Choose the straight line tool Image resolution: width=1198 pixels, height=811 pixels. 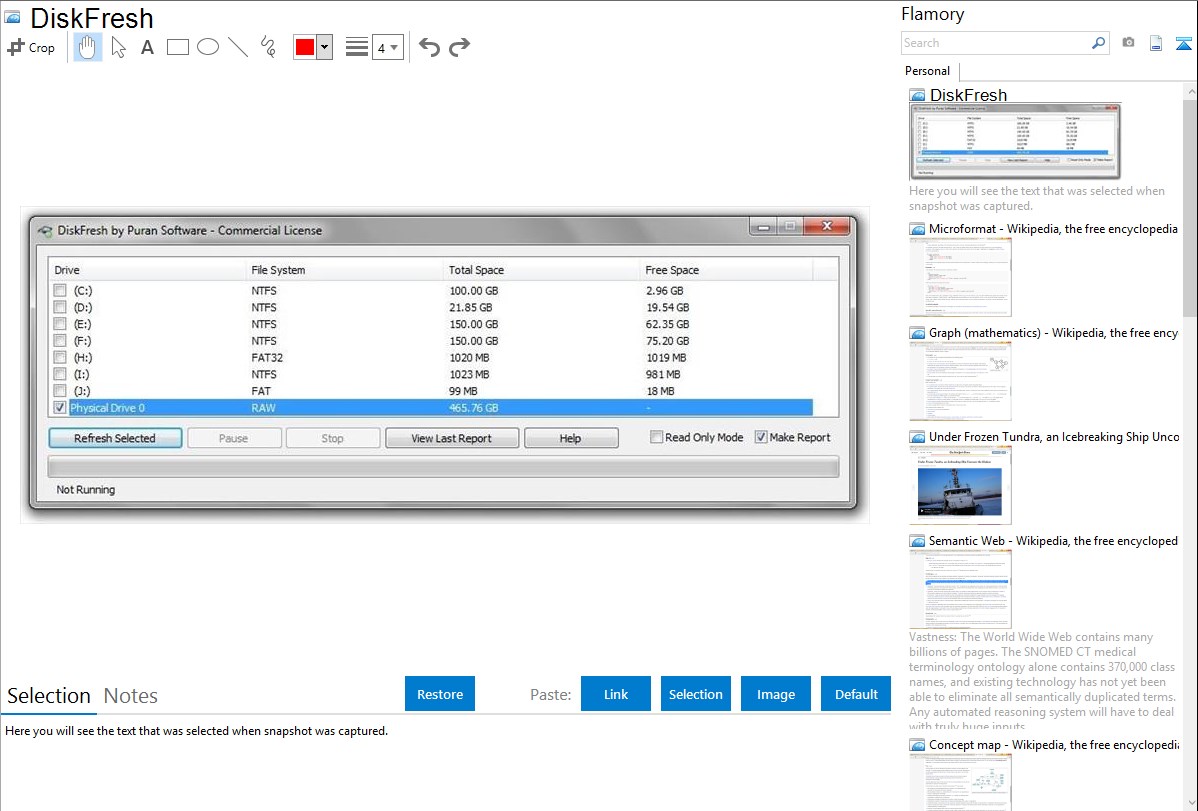point(238,47)
